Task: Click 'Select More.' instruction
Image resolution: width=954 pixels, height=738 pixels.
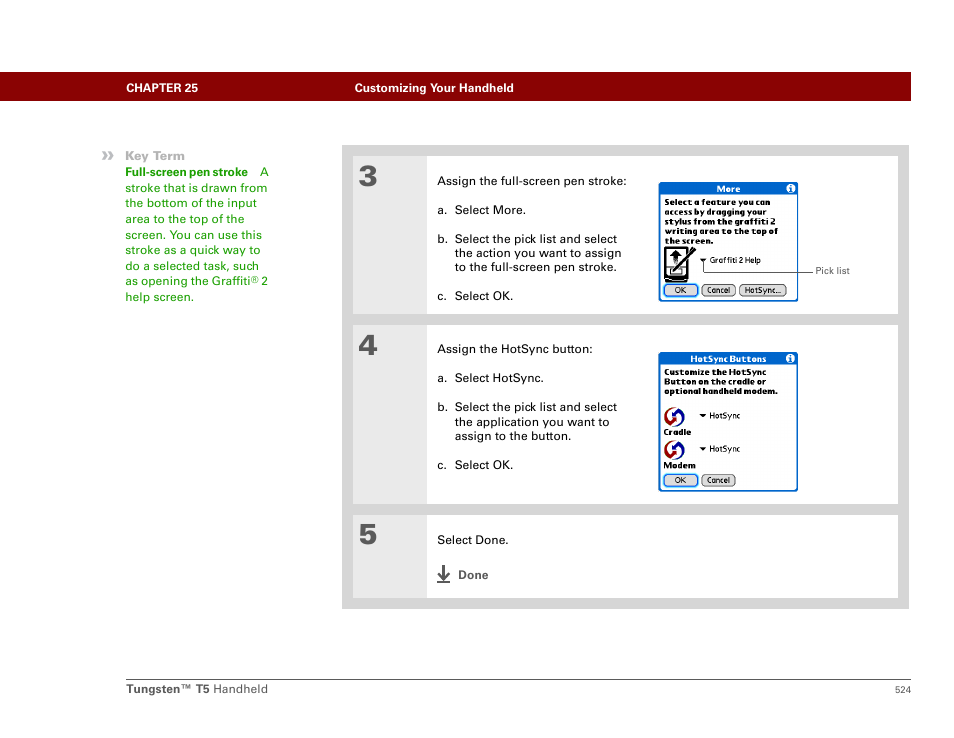Action: [x=490, y=210]
